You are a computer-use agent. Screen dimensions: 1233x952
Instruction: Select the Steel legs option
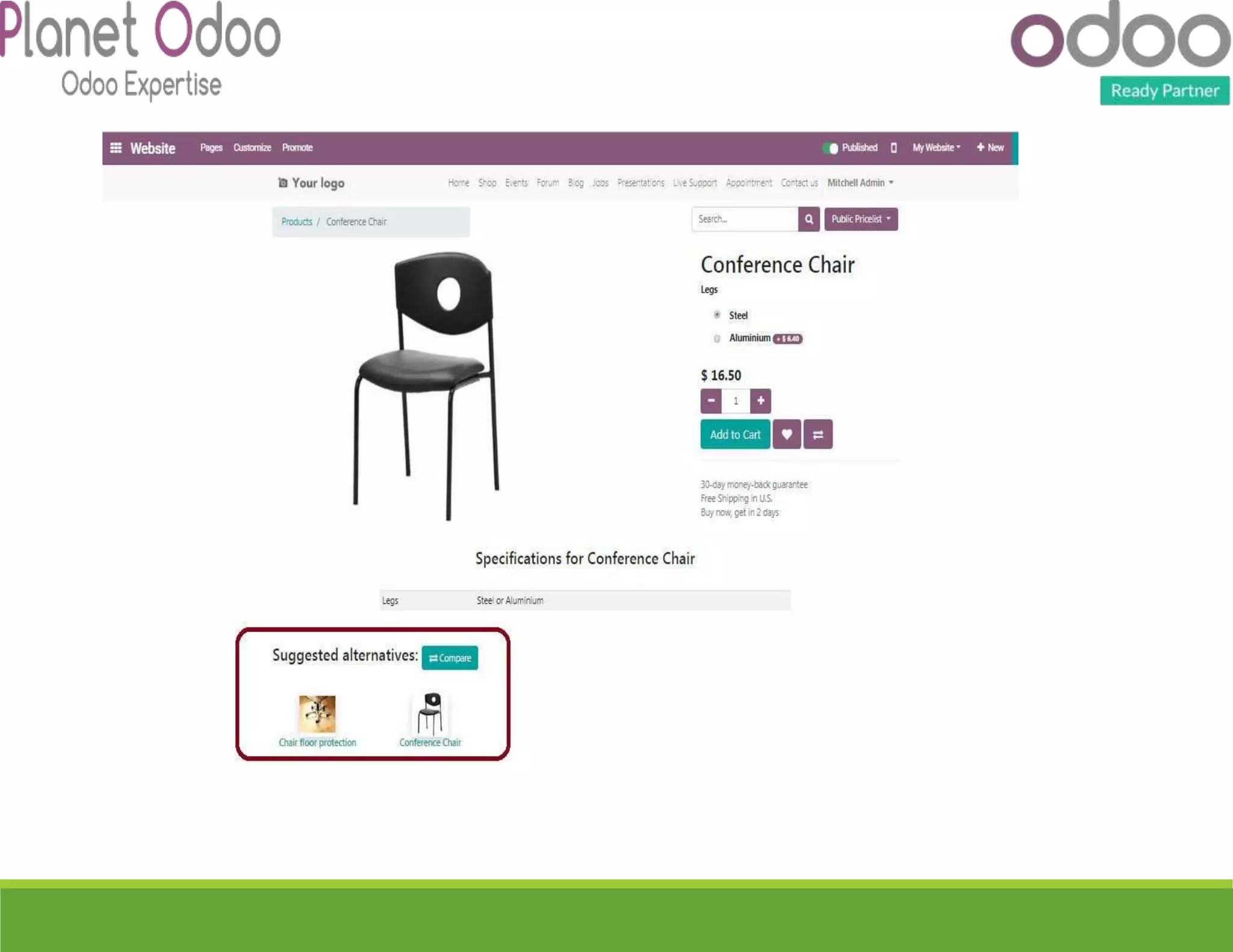(x=717, y=315)
